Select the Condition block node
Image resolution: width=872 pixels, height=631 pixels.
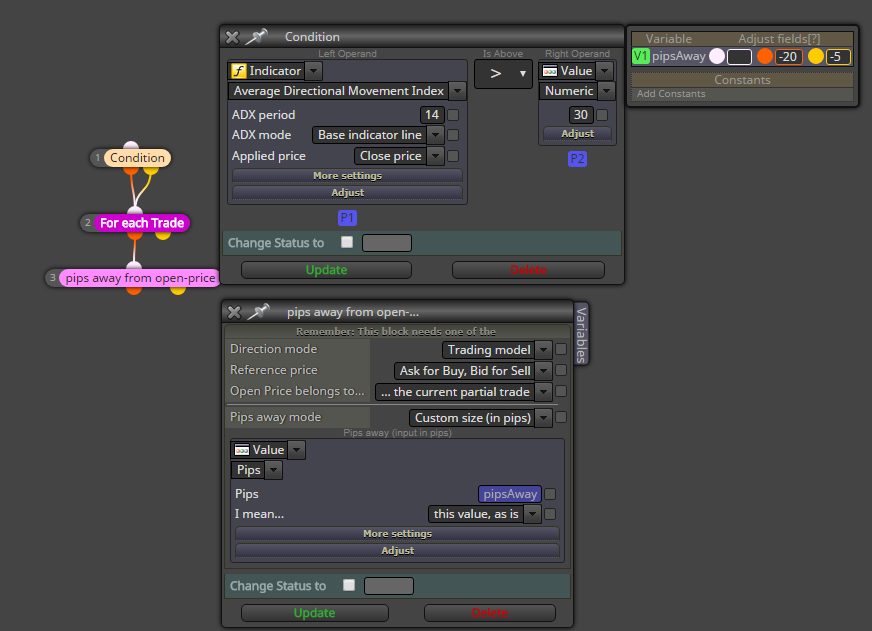[137, 158]
